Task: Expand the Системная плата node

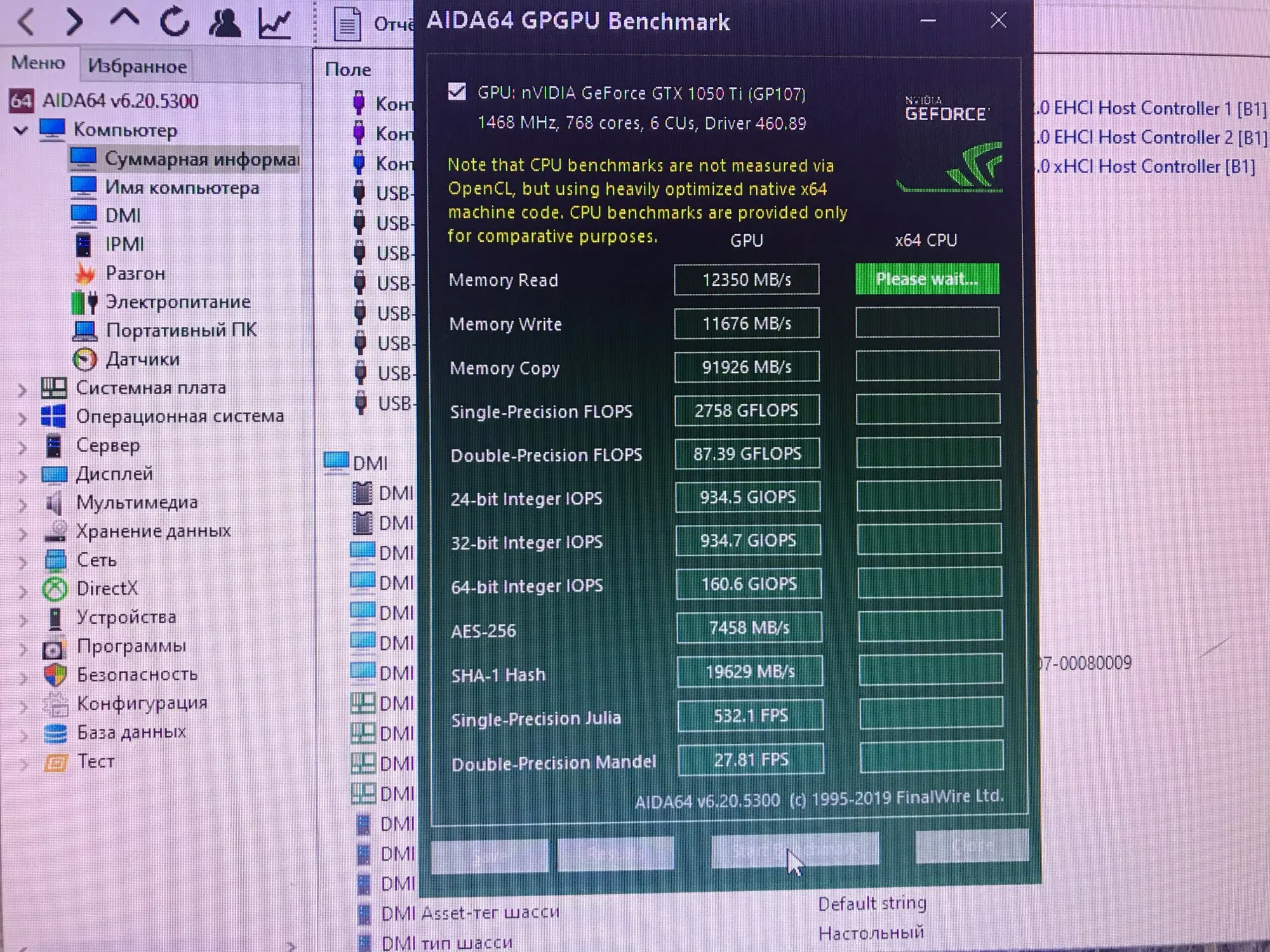Action: pos(22,389)
